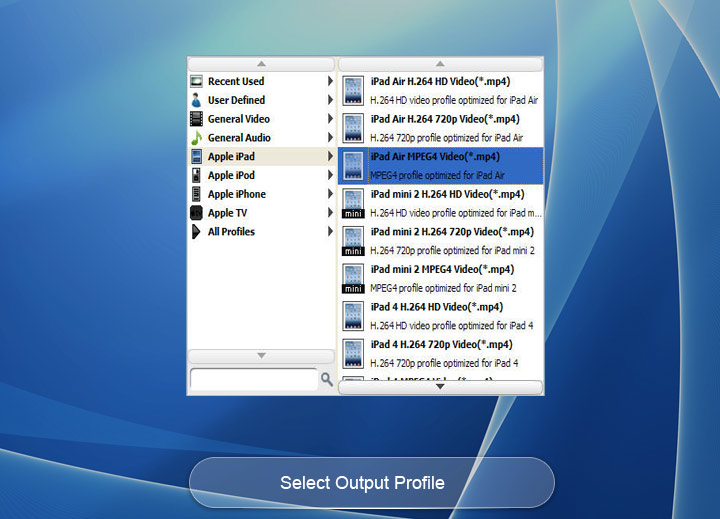
Task: Expand the Apple TV submenu arrow
Action: (330, 213)
